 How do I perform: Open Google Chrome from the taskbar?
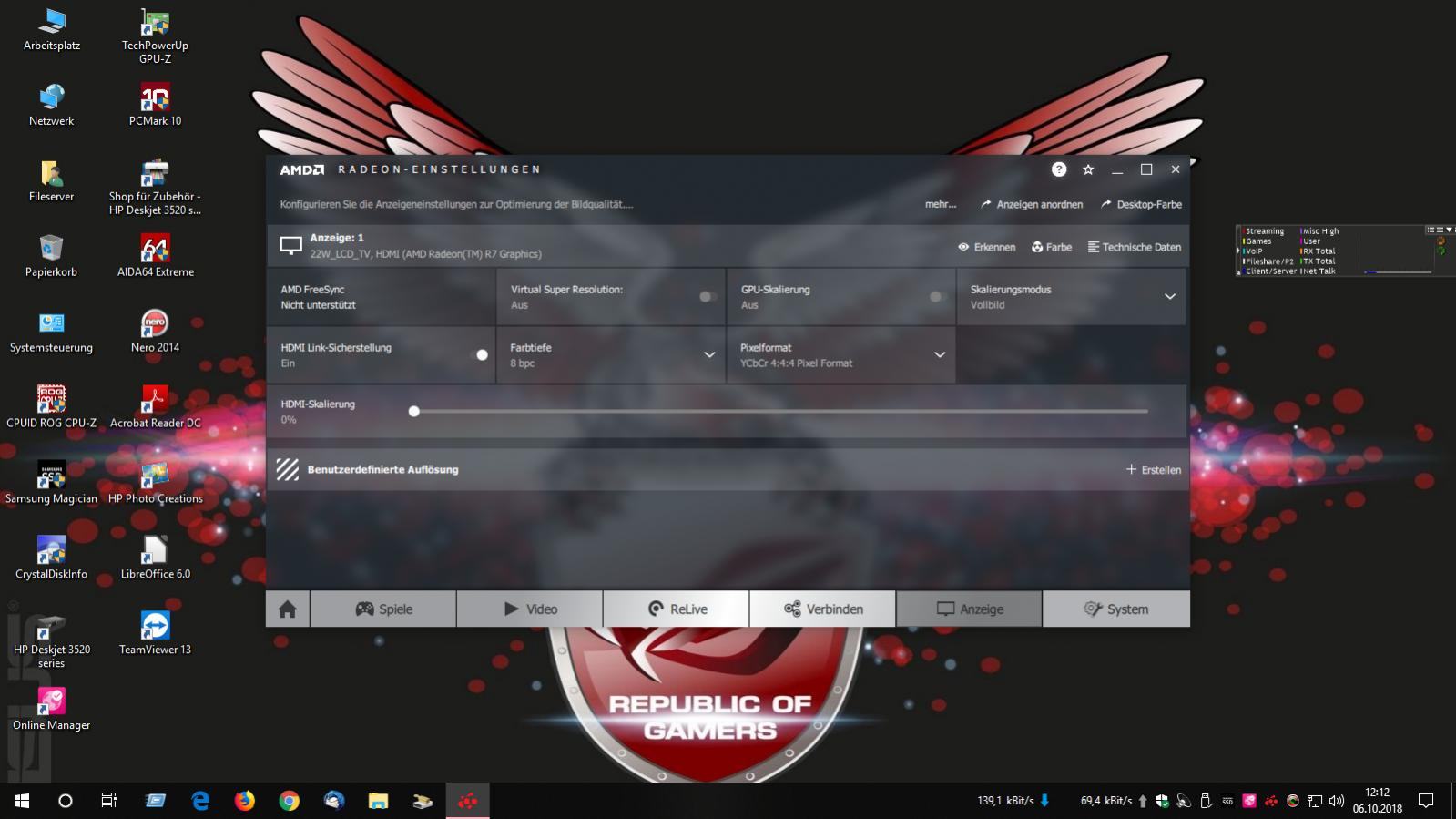click(x=289, y=801)
